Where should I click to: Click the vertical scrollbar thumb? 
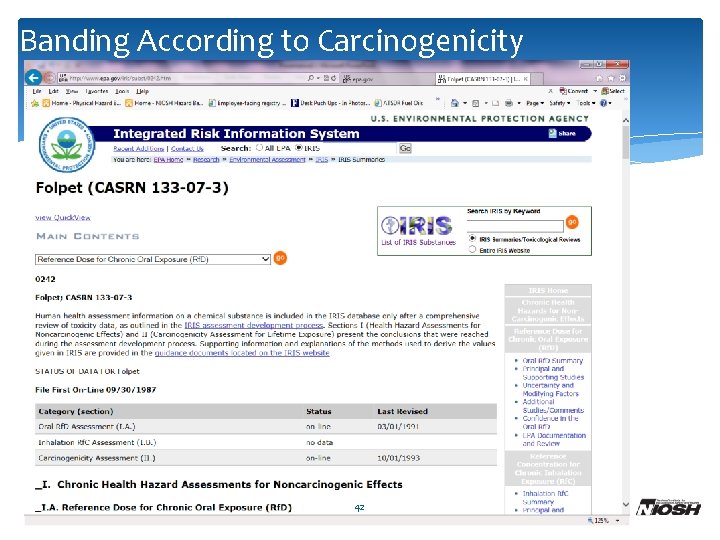coord(625,142)
